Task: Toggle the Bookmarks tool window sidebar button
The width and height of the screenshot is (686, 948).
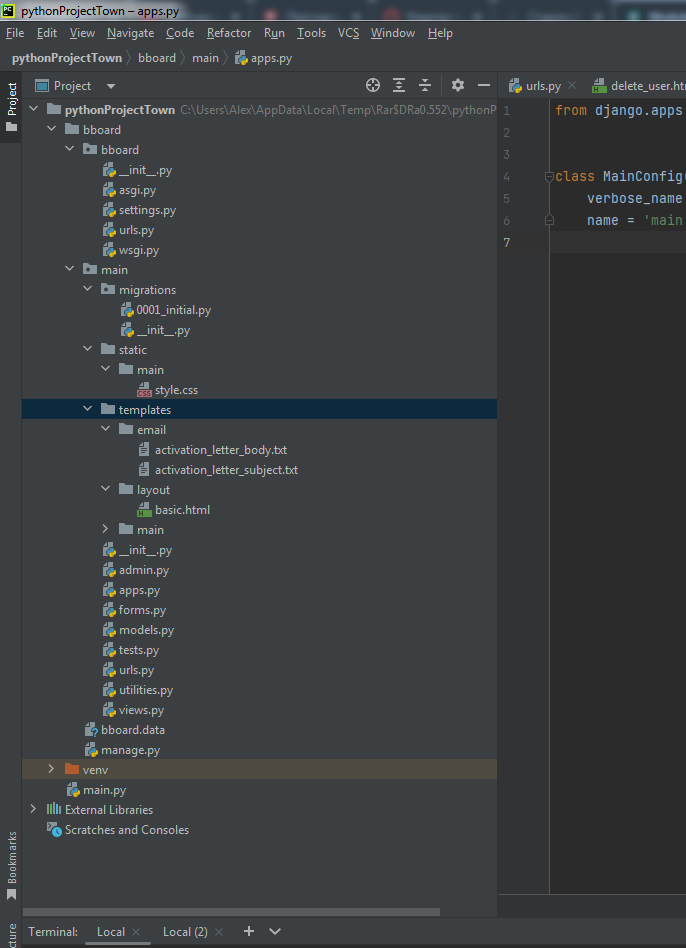Action: pyautogui.click(x=11, y=865)
